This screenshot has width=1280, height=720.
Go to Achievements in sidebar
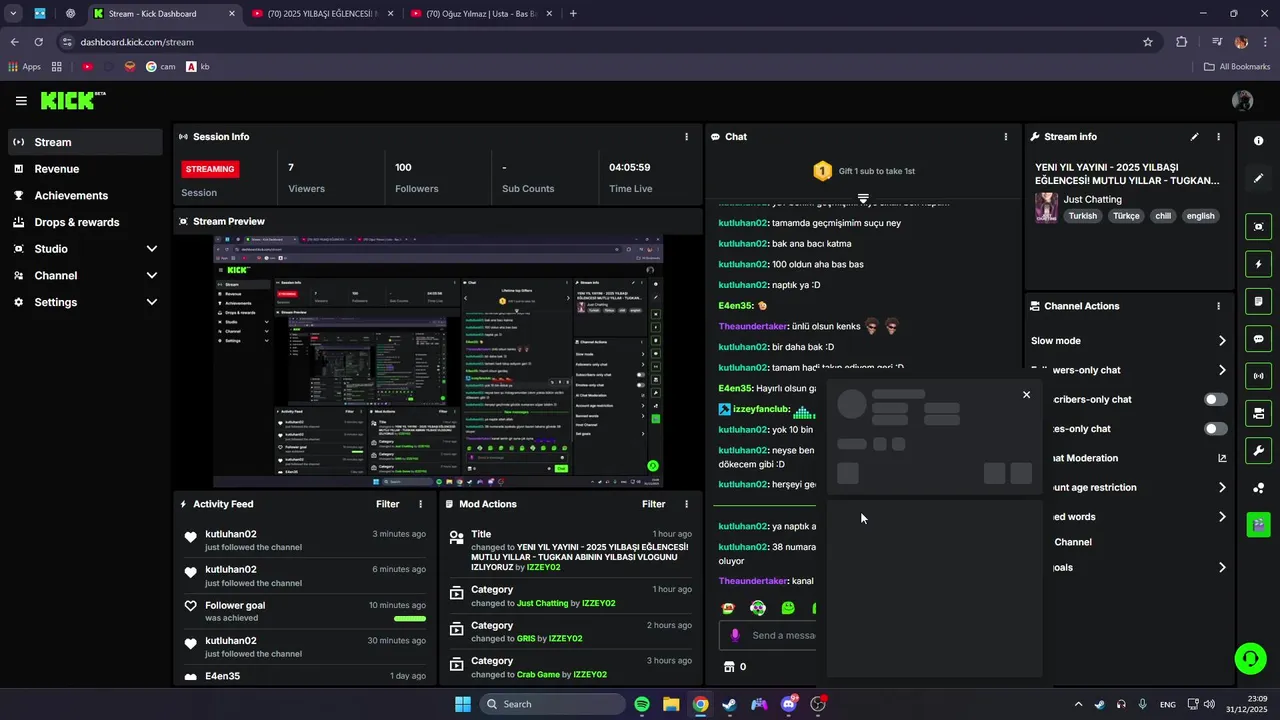[85, 196]
